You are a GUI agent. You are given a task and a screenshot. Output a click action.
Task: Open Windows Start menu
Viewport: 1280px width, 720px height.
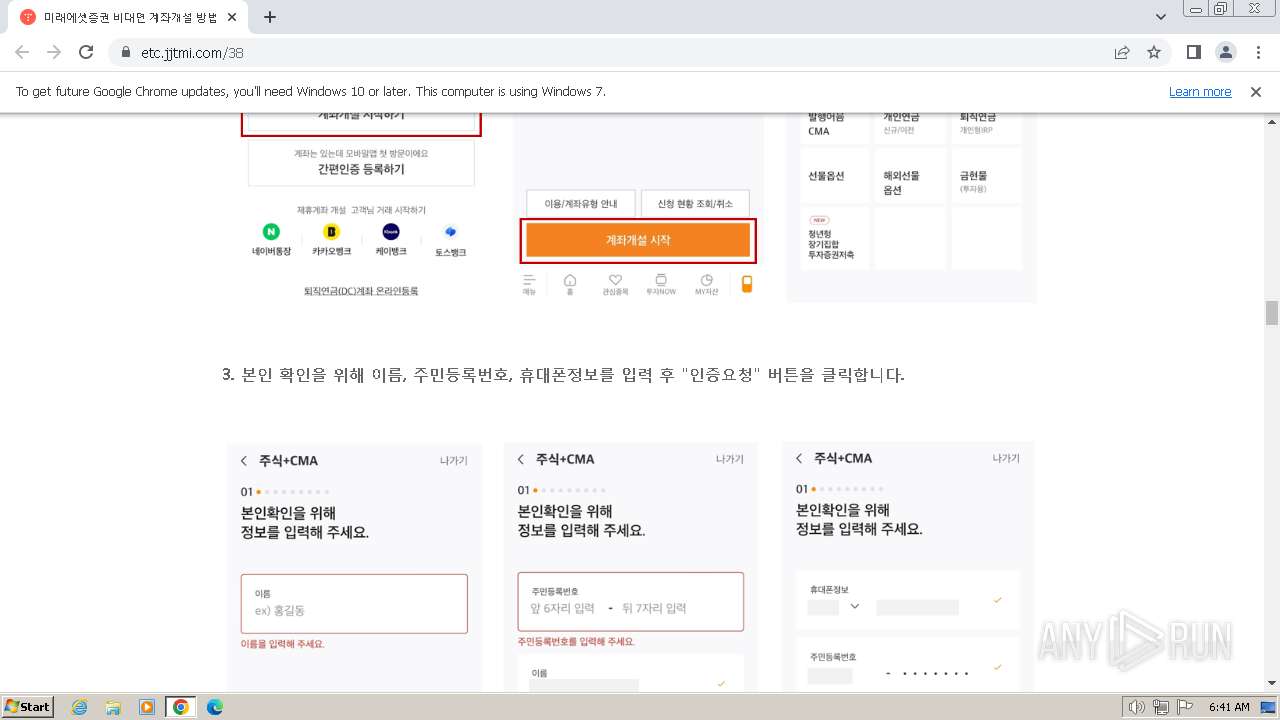[28, 706]
